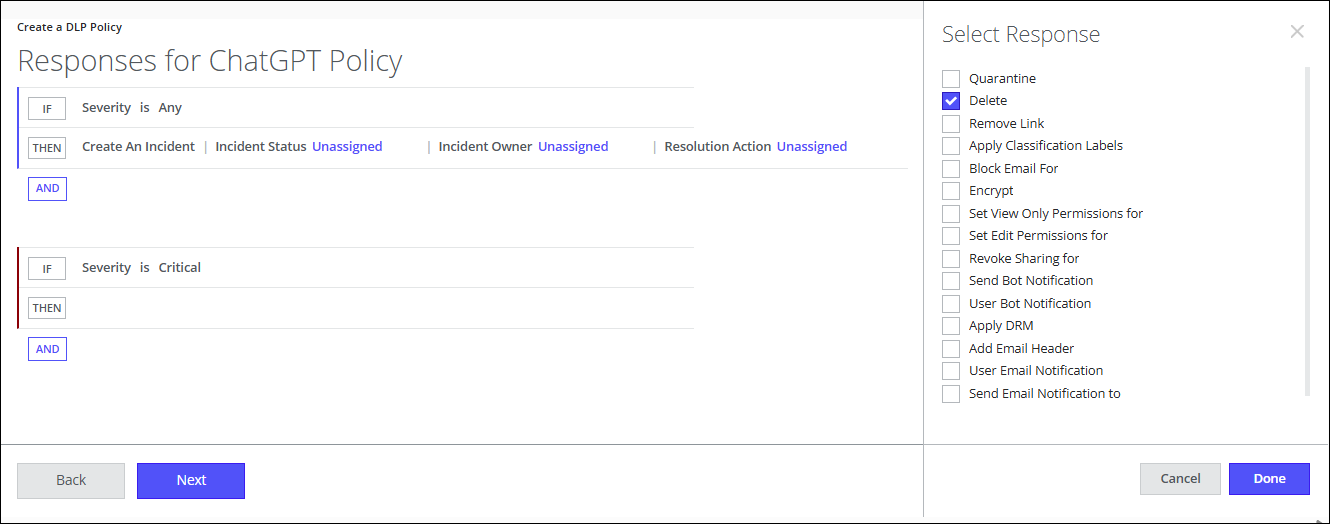Go to the Next step
Image resolution: width=1330 pixels, height=524 pixels.
(191, 480)
